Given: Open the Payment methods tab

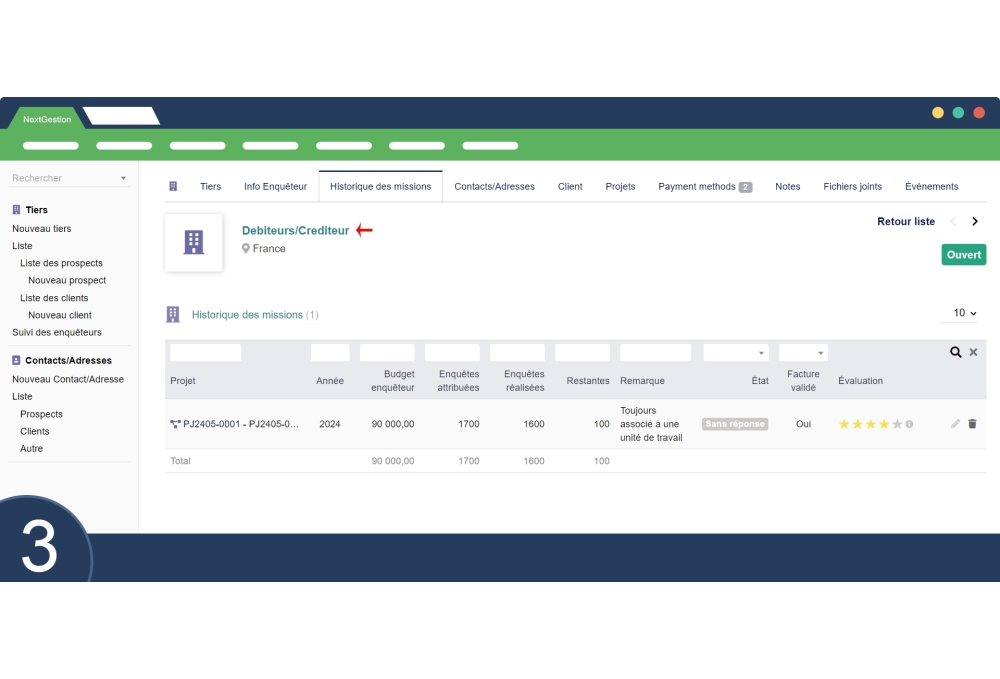Looking at the screenshot, I should point(704,187).
